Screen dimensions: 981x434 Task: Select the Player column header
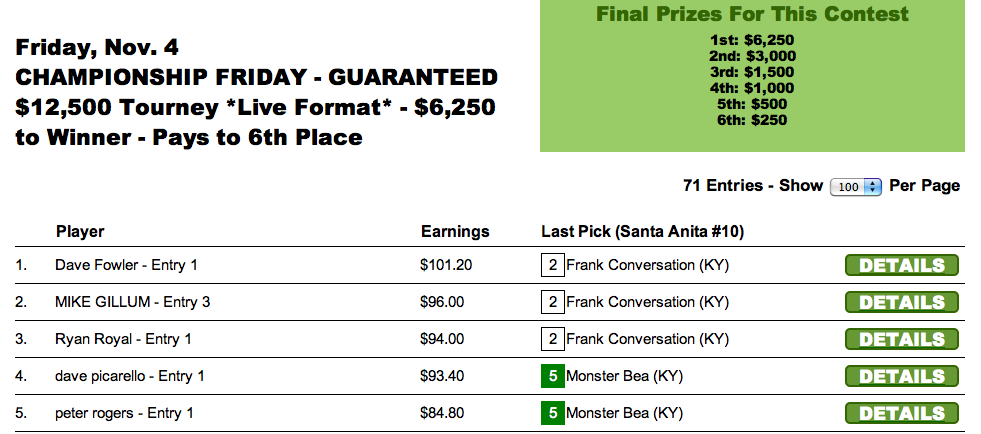point(80,232)
